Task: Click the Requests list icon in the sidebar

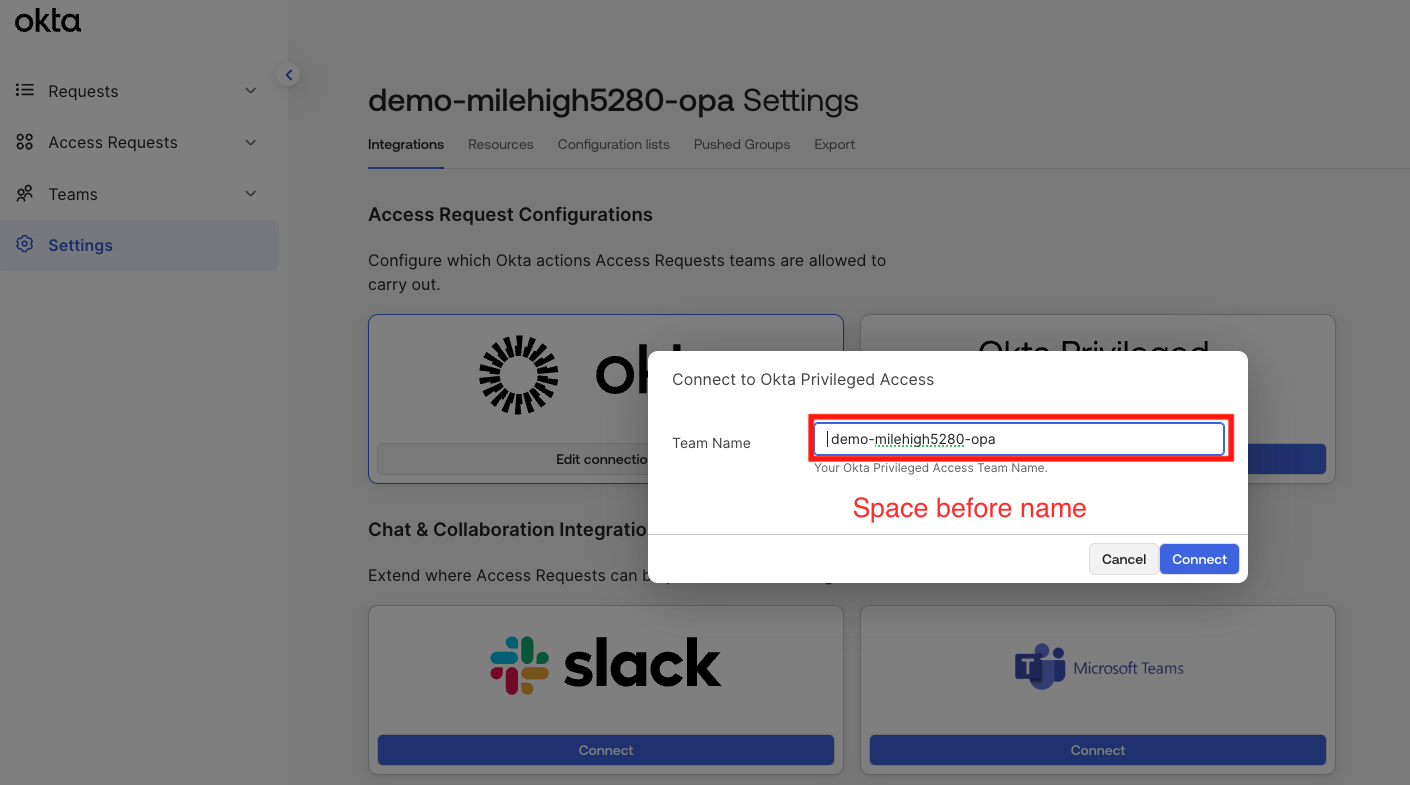Action: (x=25, y=91)
